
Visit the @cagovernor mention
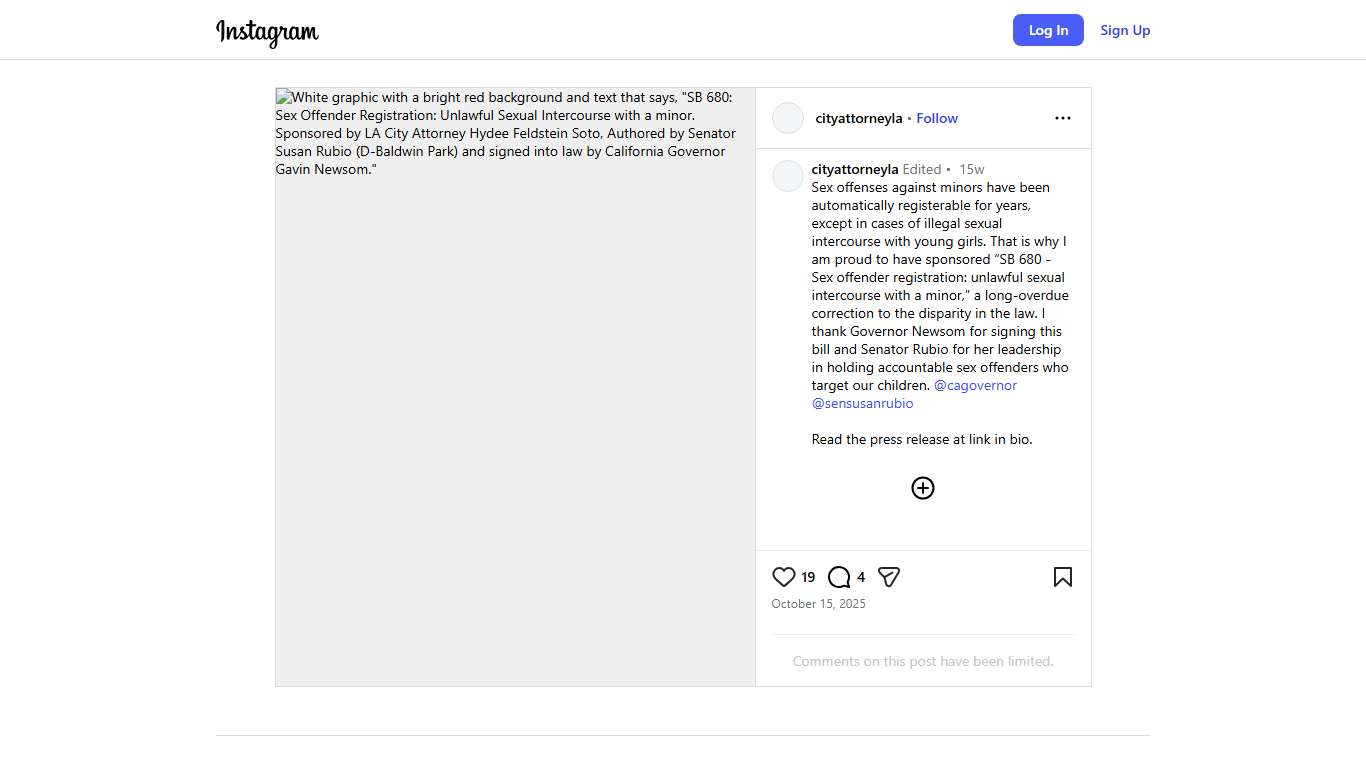[975, 385]
